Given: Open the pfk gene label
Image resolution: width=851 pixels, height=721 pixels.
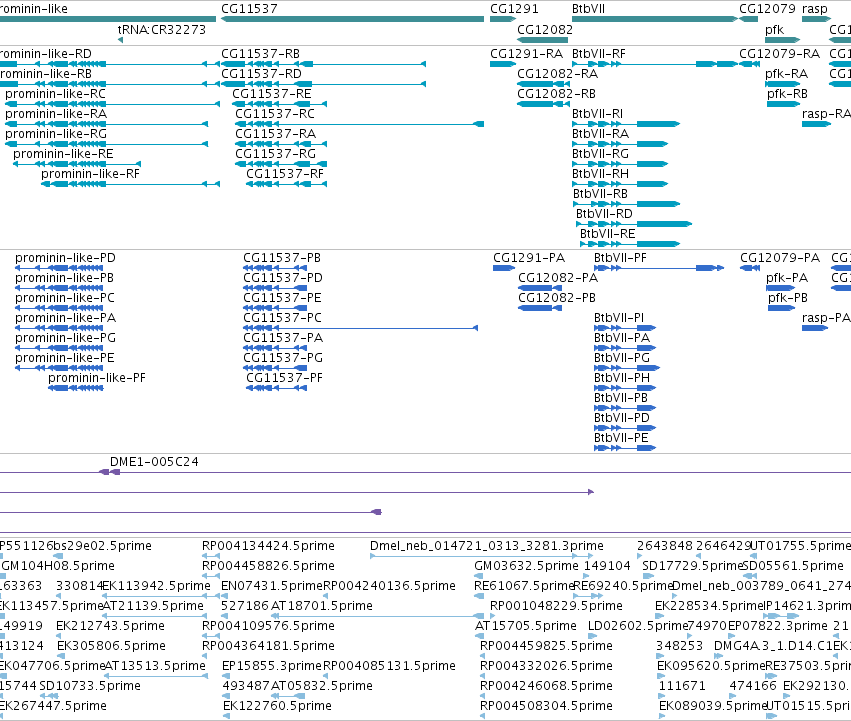Looking at the screenshot, I should 774,29.
